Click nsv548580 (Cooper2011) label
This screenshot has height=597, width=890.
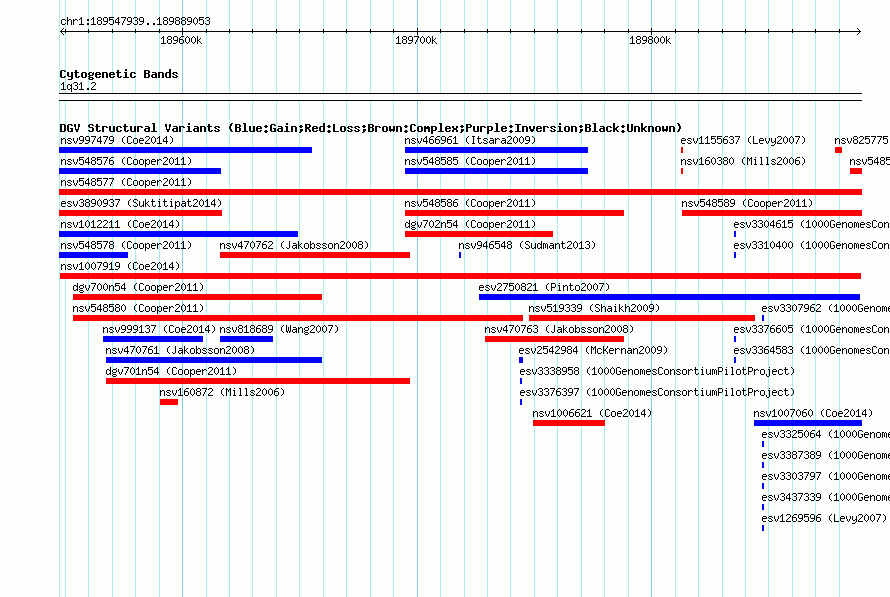[x=138, y=308]
